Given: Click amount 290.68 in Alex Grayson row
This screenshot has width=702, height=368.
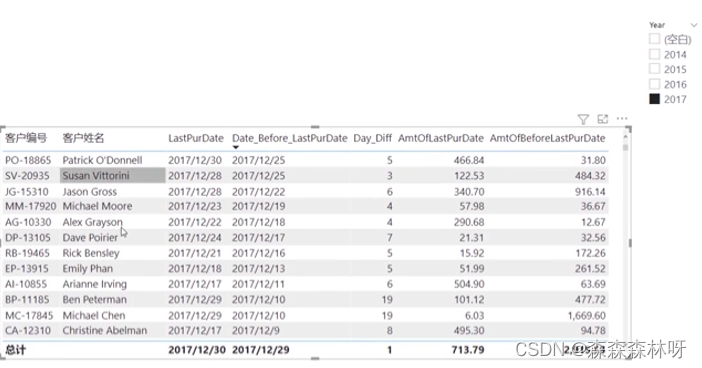Looking at the screenshot, I should point(469,222).
